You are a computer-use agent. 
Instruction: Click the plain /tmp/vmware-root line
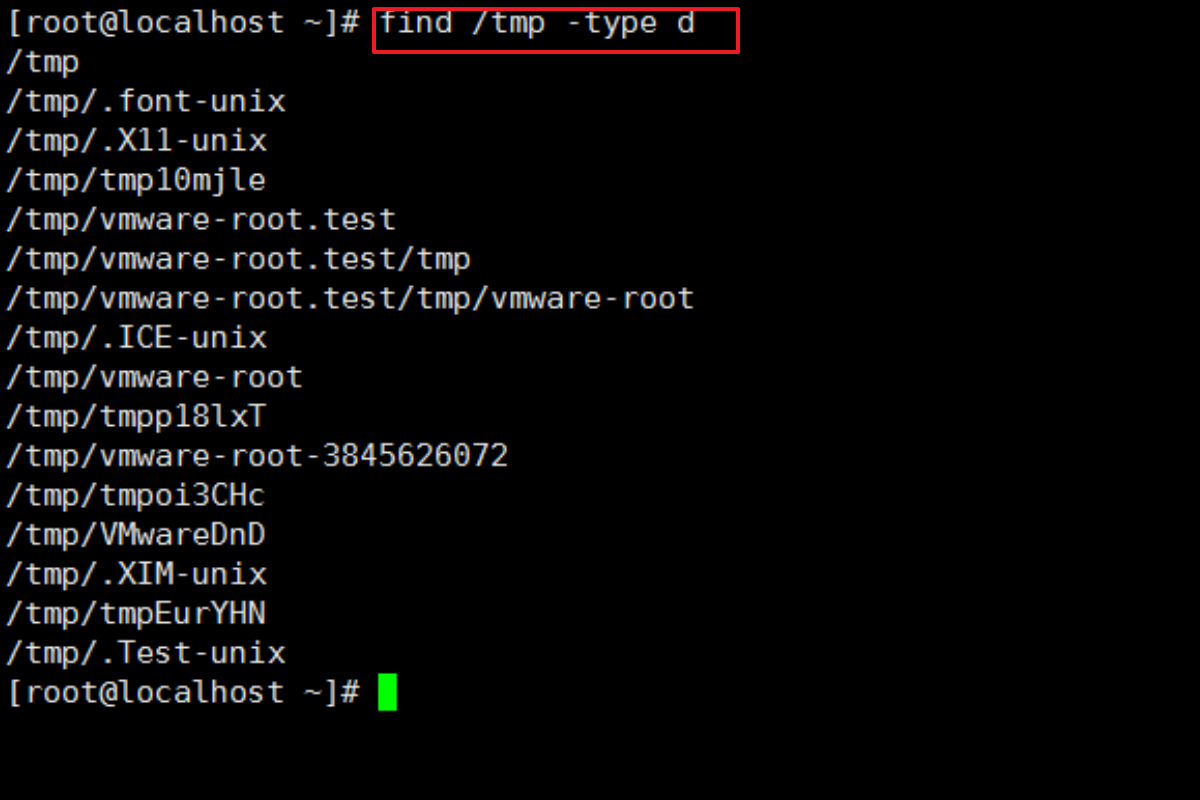155,377
